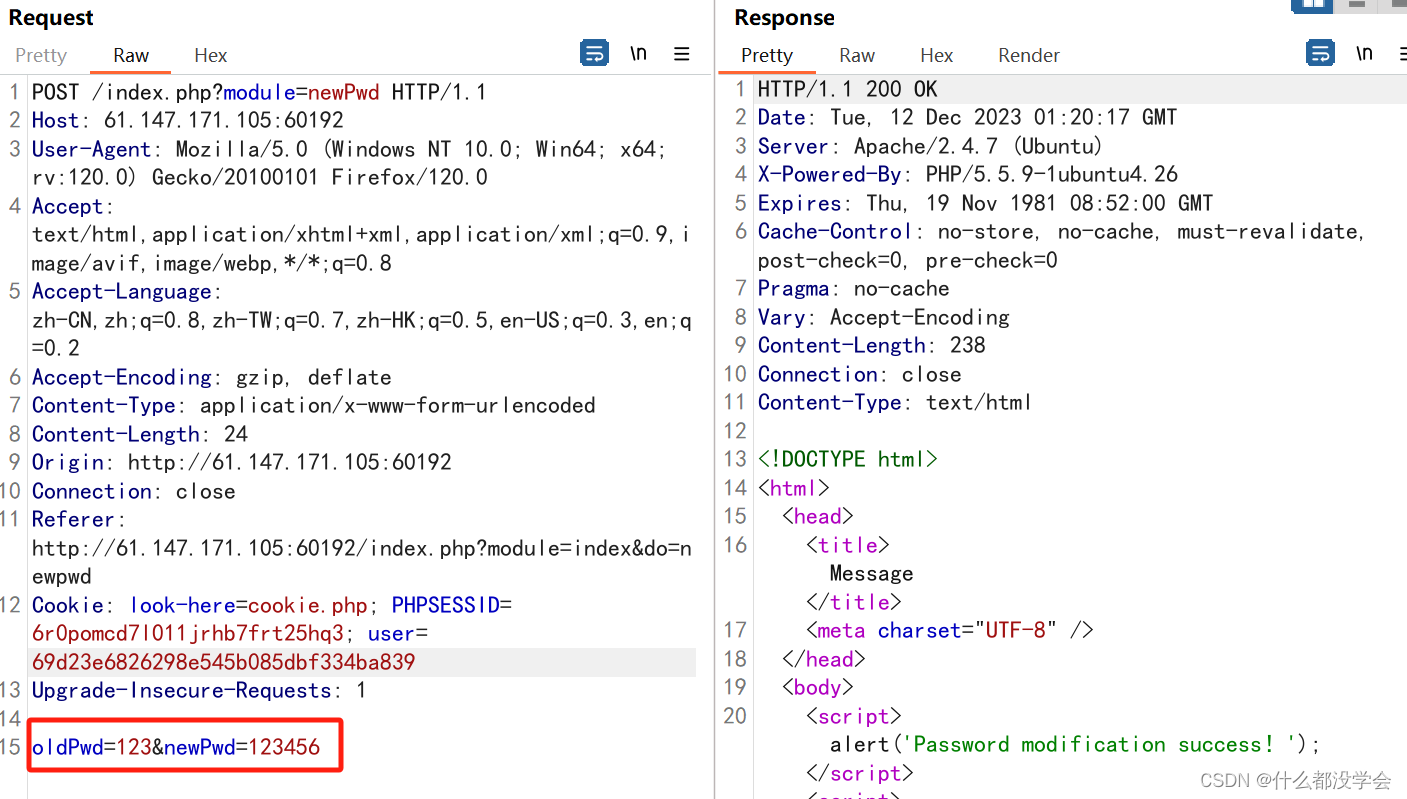The height and width of the screenshot is (799, 1407).
Task: Click the user cookie hash 69d23e6826298e545b085dbf334ba839
Action: pyautogui.click(x=224, y=662)
